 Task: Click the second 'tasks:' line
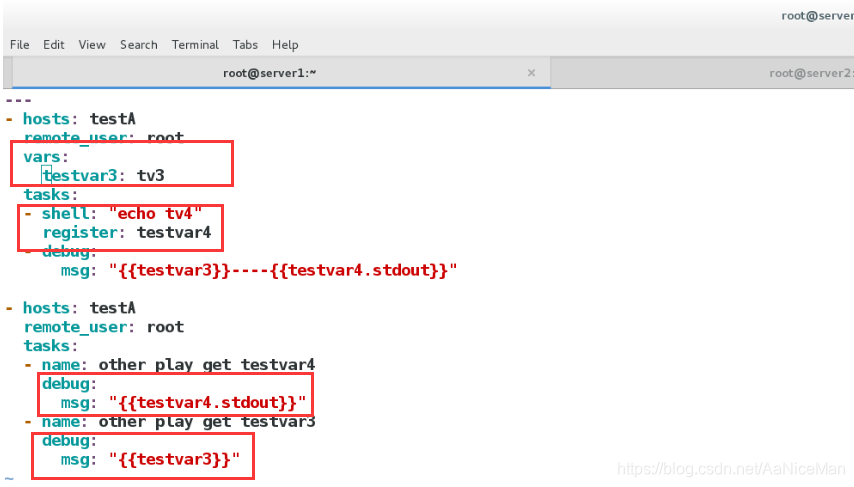coord(50,346)
